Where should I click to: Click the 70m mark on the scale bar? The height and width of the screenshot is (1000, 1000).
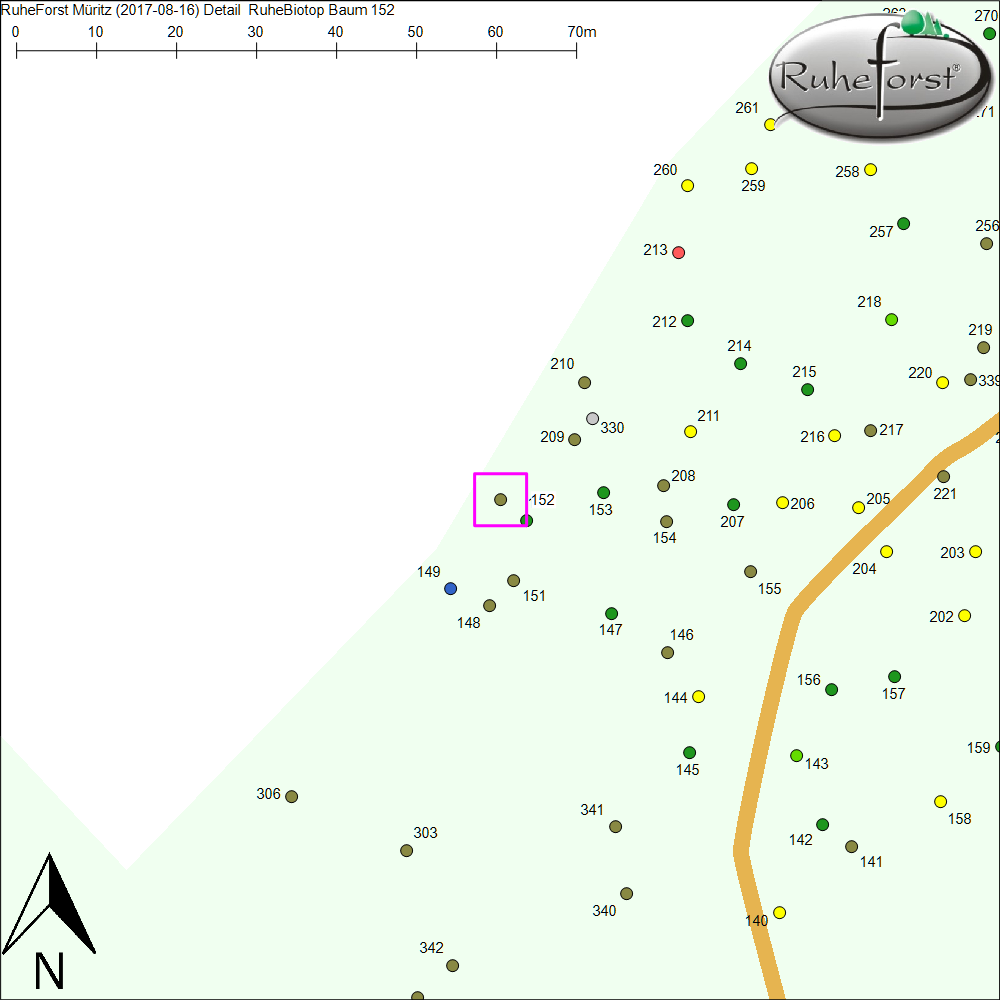pos(577,50)
